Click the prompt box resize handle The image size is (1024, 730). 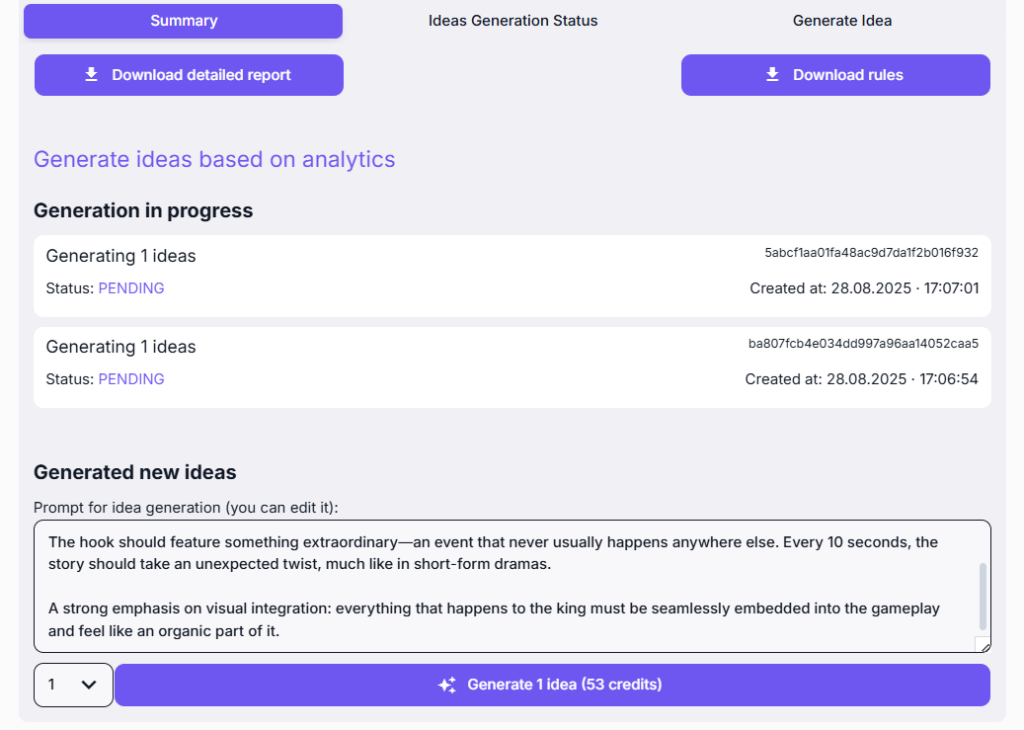[982, 645]
